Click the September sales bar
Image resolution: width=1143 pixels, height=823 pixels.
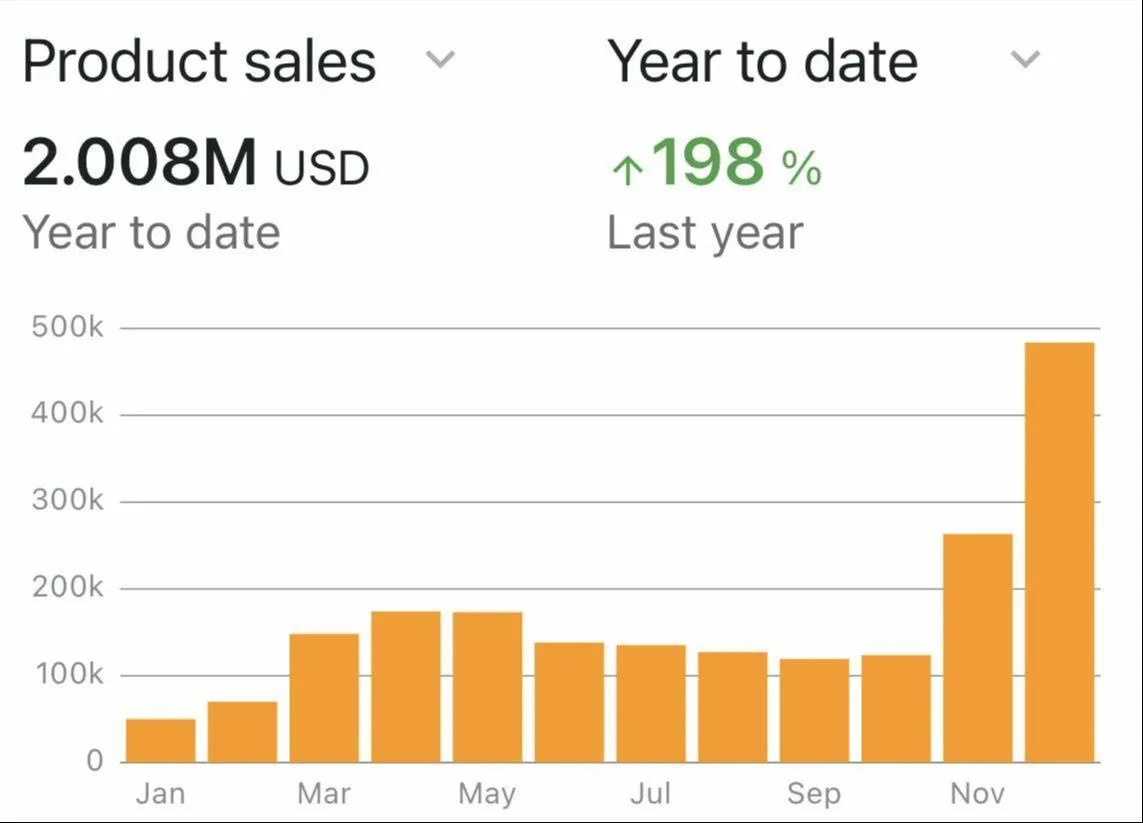coord(814,710)
